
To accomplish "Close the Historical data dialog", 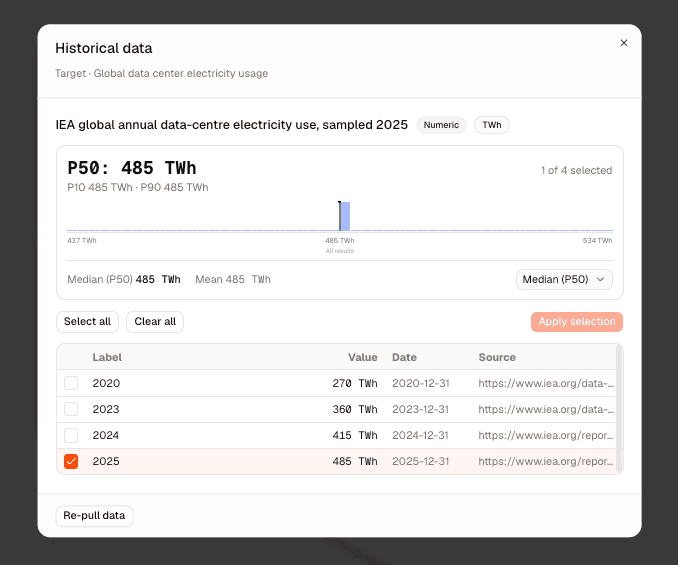I will point(624,43).
